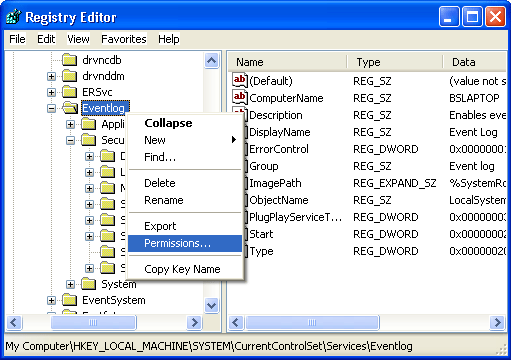Click the Registry Editor title bar icon
Viewport: 511px width, 360px height.
(13, 17)
